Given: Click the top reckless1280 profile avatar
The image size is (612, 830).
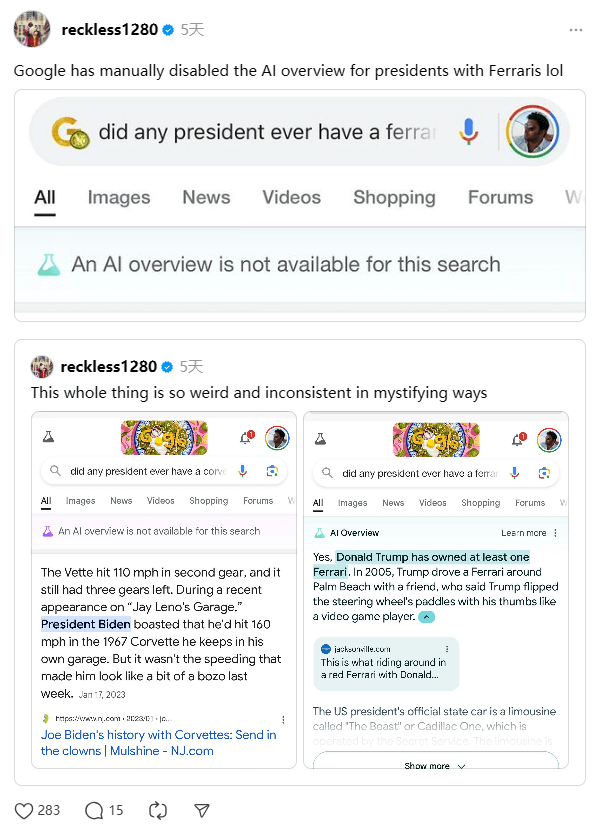Looking at the screenshot, I should (x=32, y=30).
